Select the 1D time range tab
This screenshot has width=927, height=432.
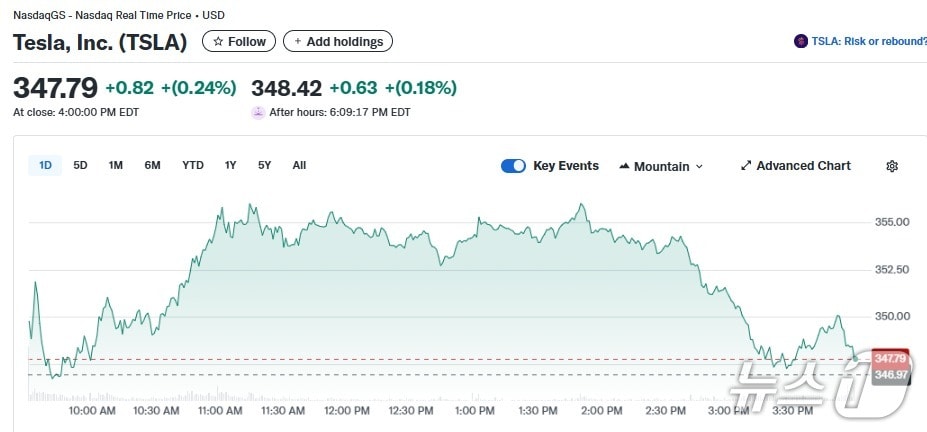(x=45, y=165)
